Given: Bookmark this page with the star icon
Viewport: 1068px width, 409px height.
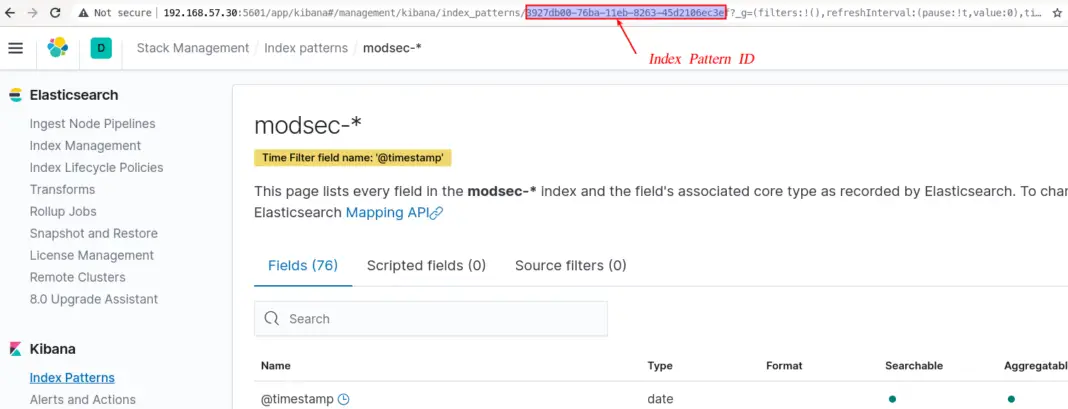Looking at the screenshot, I should pyautogui.click(x=1057, y=13).
